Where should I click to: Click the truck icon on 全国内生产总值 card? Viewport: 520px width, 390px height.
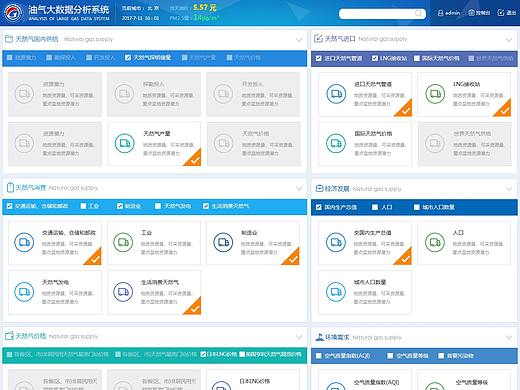[x=336, y=242]
